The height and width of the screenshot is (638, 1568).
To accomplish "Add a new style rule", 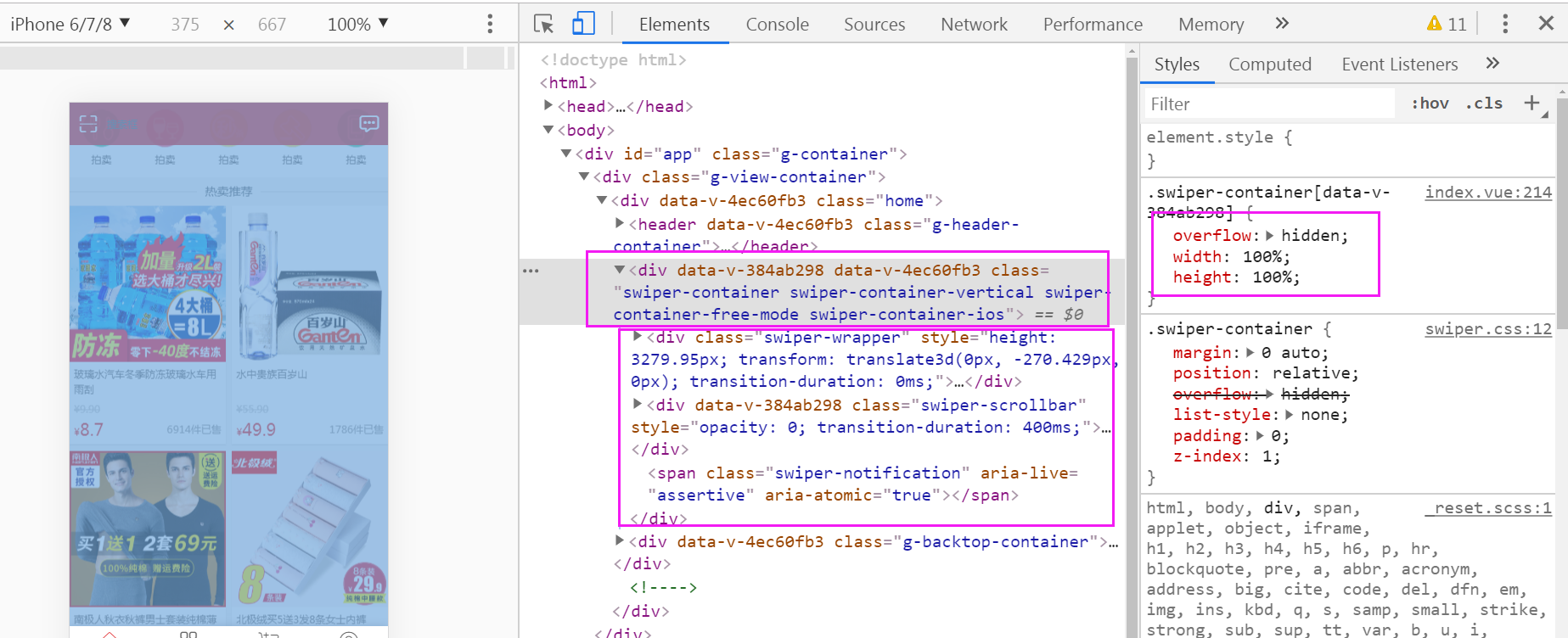I will pos(1531,104).
